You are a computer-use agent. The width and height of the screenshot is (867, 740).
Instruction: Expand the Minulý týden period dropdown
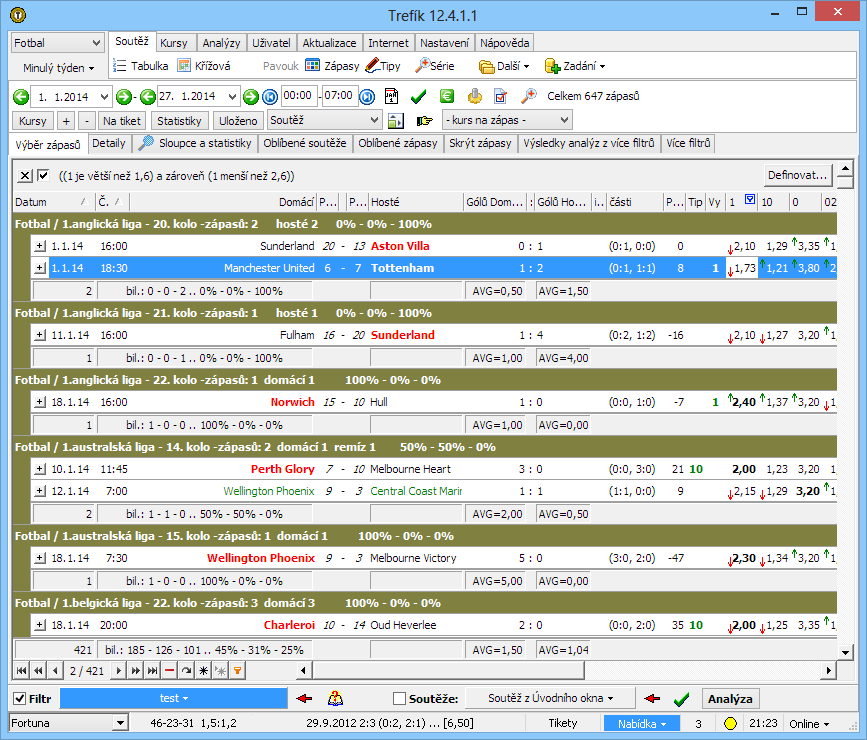pos(58,68)
